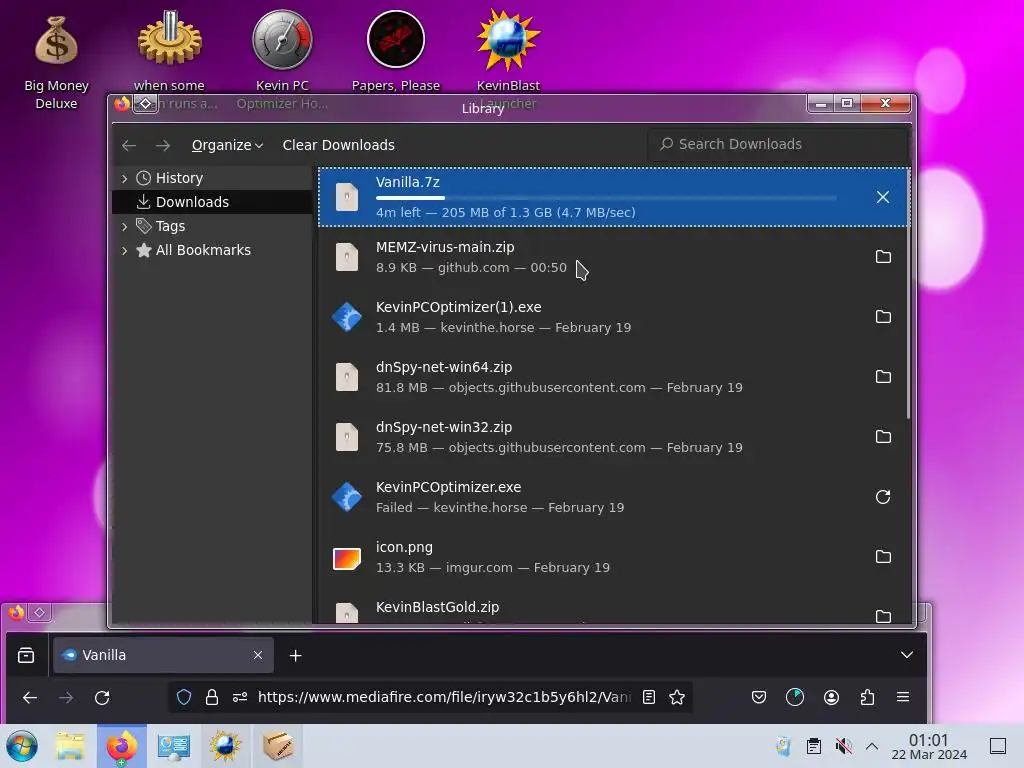The image size is (1024, 768).
Task: Retry the failed KevinPCOptimizer.exe download
Action: coord(883,497)
